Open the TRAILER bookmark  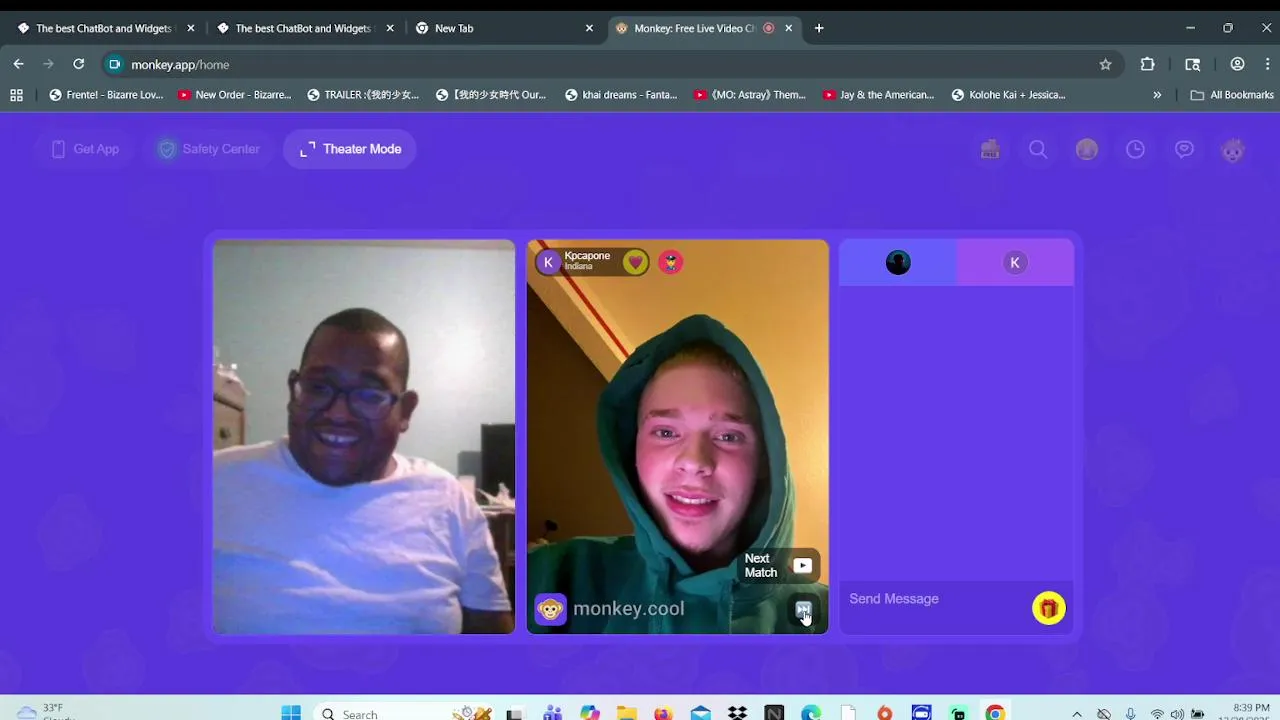pyautogui.click(x=363, y=95)
